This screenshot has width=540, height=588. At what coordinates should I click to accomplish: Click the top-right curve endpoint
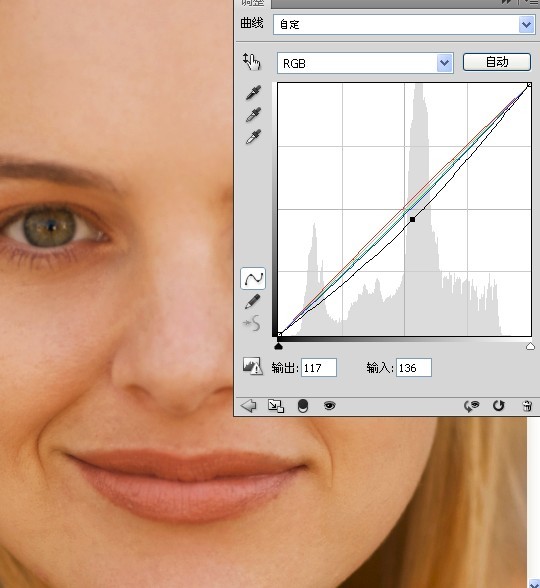tap(529, 85)
